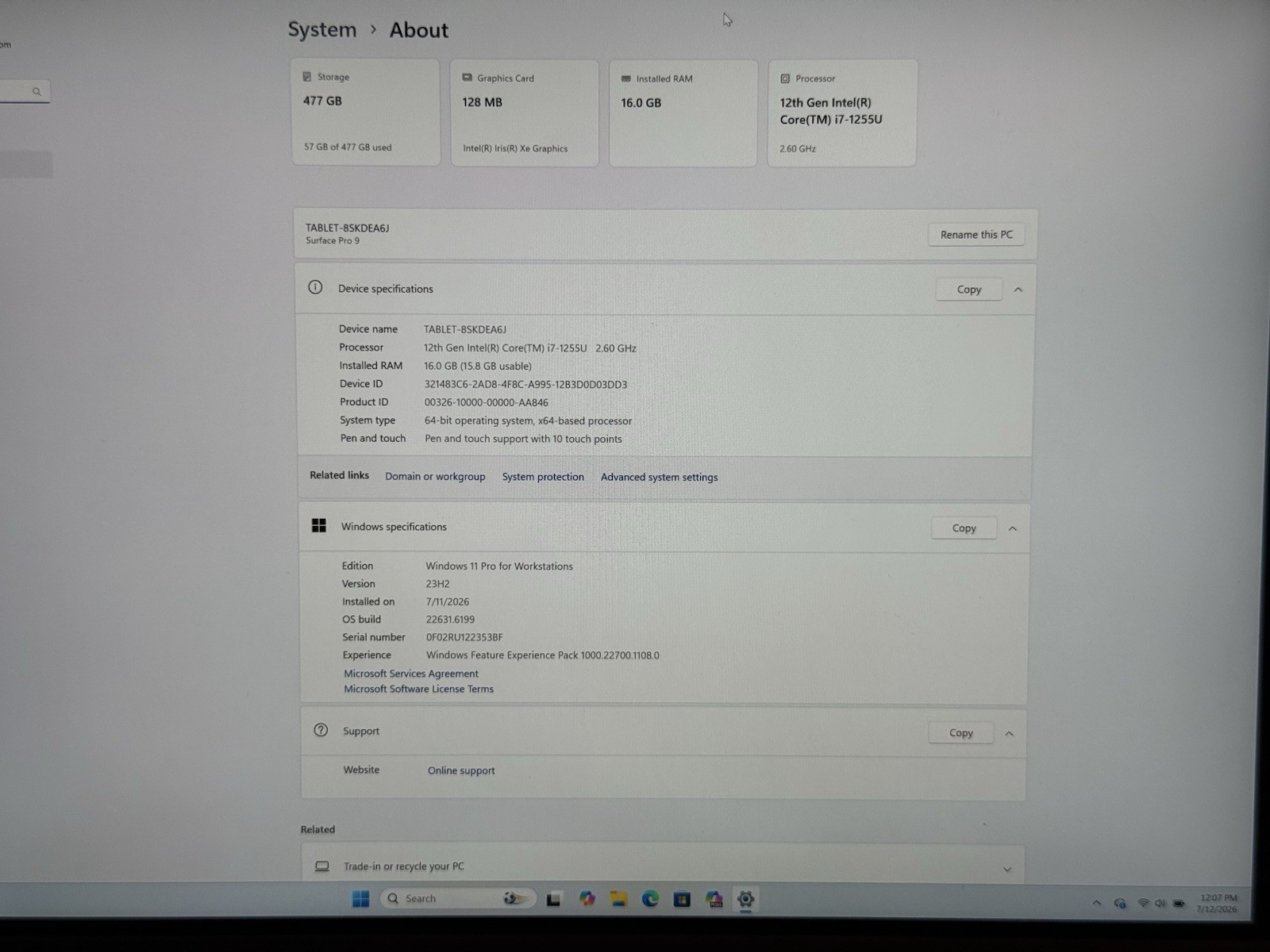Image resolution: width=1270 pixels, height=952 pixels.
Task: Click the battery tray icon
Action: tap(1179, 903)
